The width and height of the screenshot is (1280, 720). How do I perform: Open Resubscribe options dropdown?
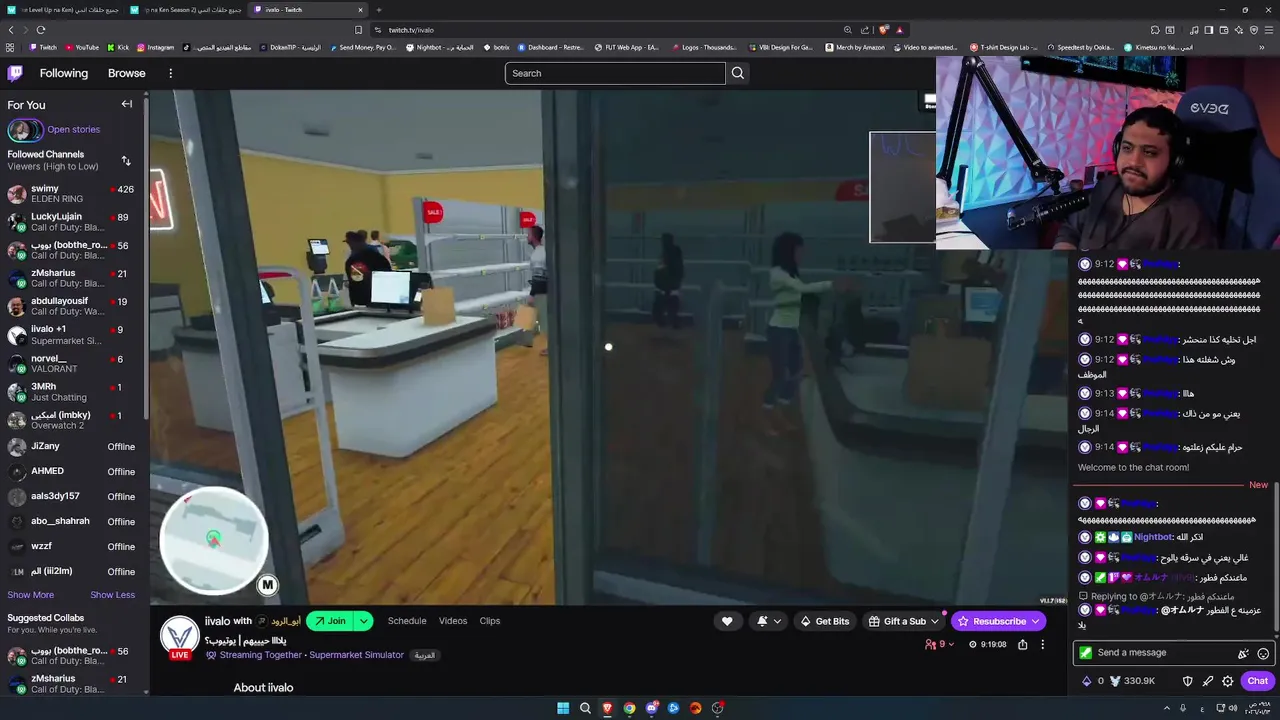coord(1035,621)
